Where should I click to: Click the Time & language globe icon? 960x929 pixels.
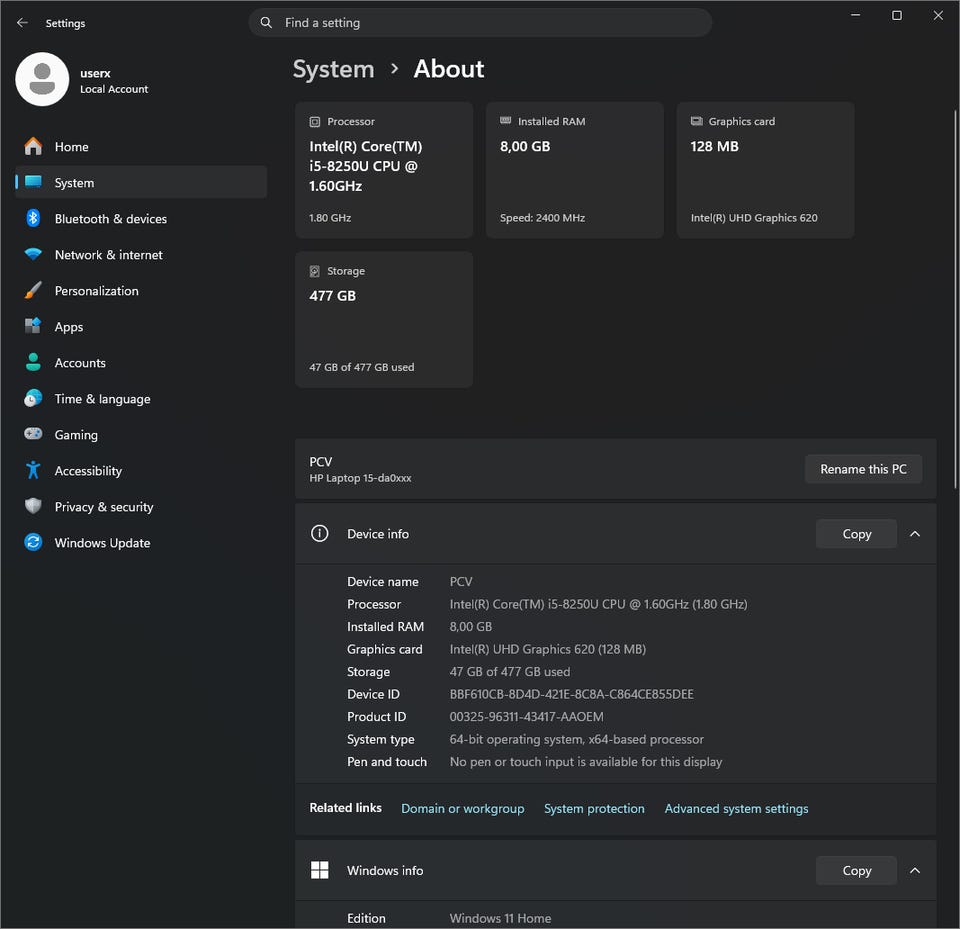pyautogui.click(x=33, y=398)
